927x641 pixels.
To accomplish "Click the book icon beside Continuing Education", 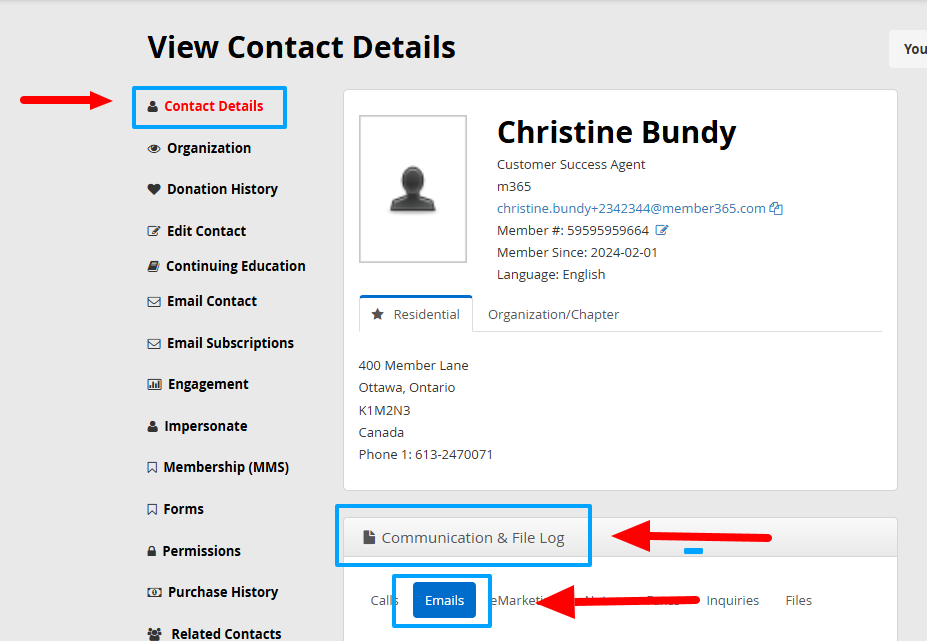I will (154, 267).
